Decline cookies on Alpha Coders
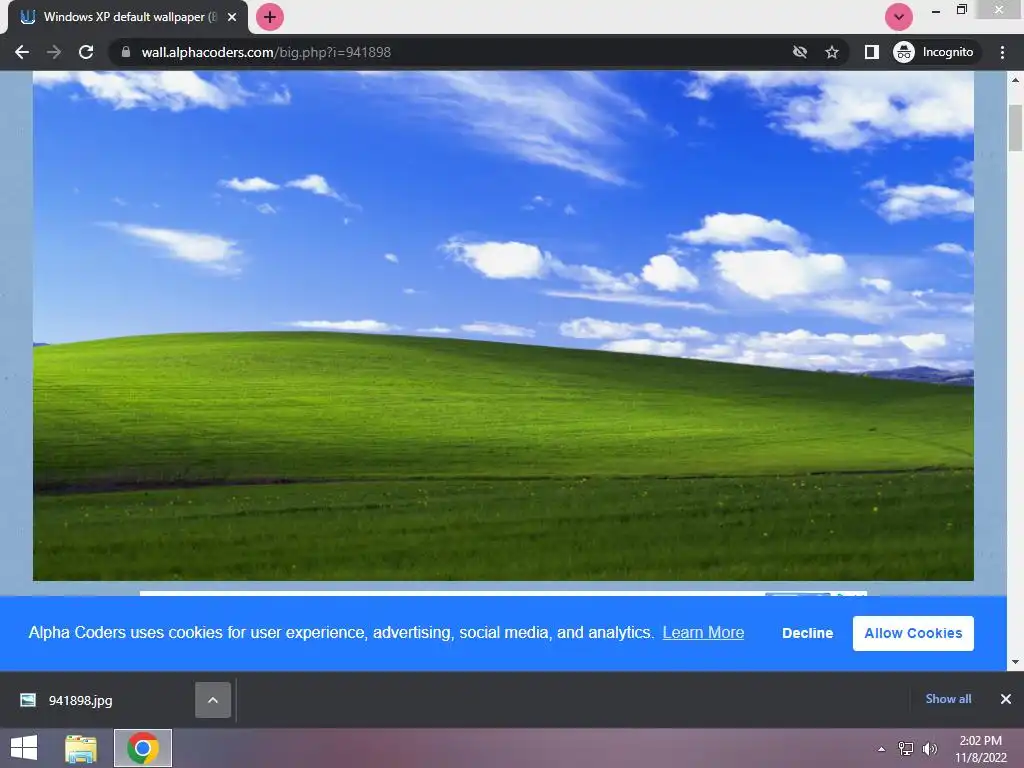The height and width of the screenshot is (768, 1024). 807,633
